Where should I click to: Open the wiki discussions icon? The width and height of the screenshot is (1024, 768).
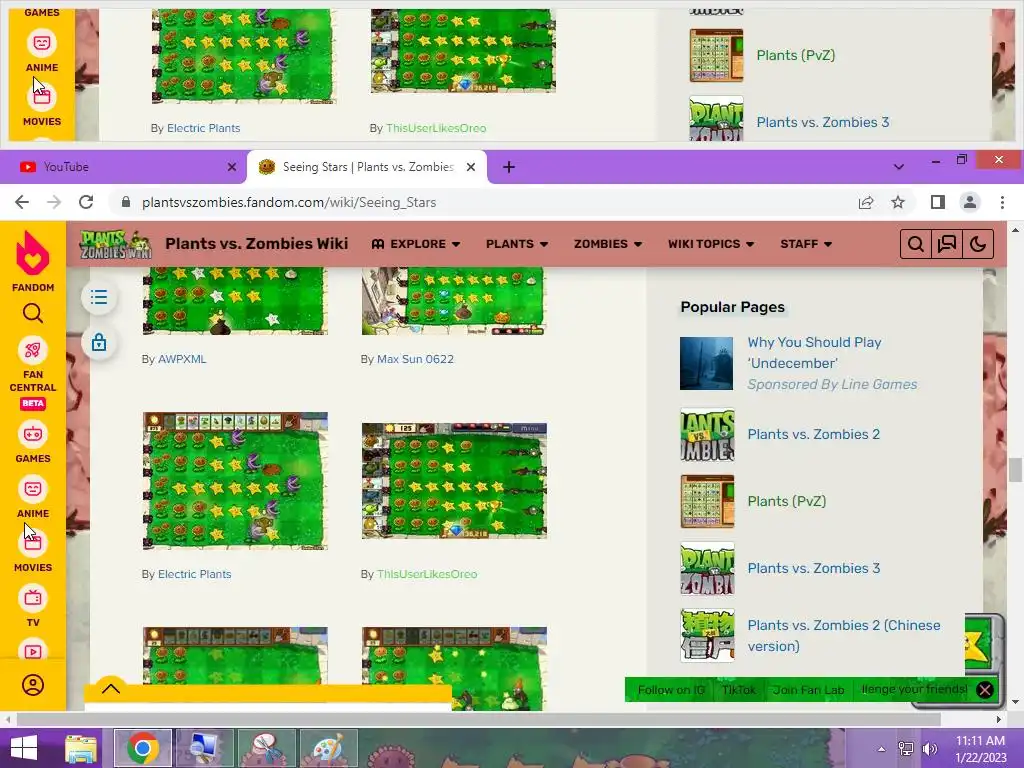(946, 244)
